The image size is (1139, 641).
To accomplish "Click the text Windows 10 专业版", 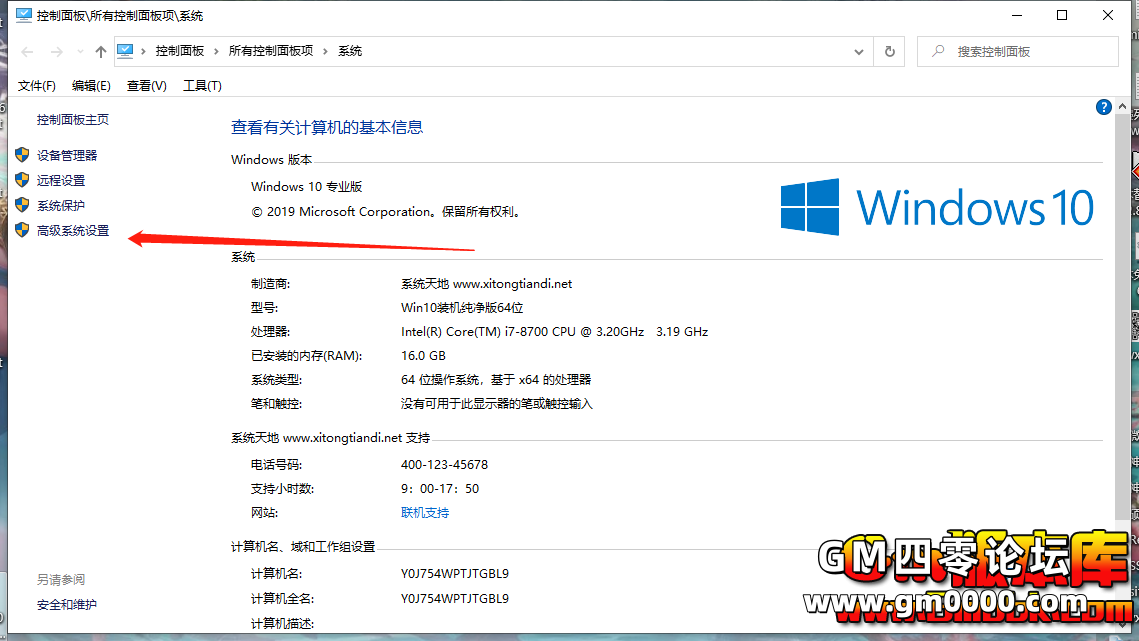I will [x=307, y=187].
